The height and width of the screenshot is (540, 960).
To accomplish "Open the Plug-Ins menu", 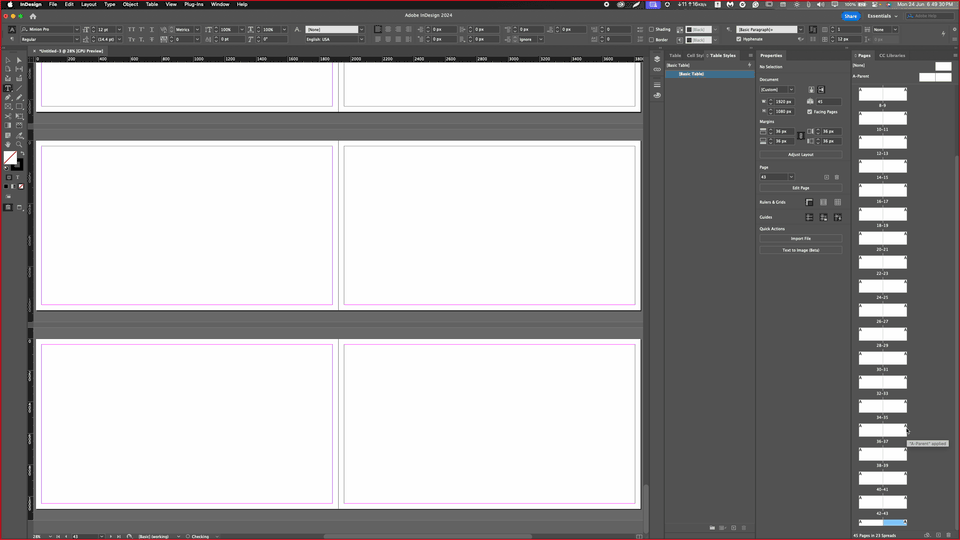I will 193,4.
